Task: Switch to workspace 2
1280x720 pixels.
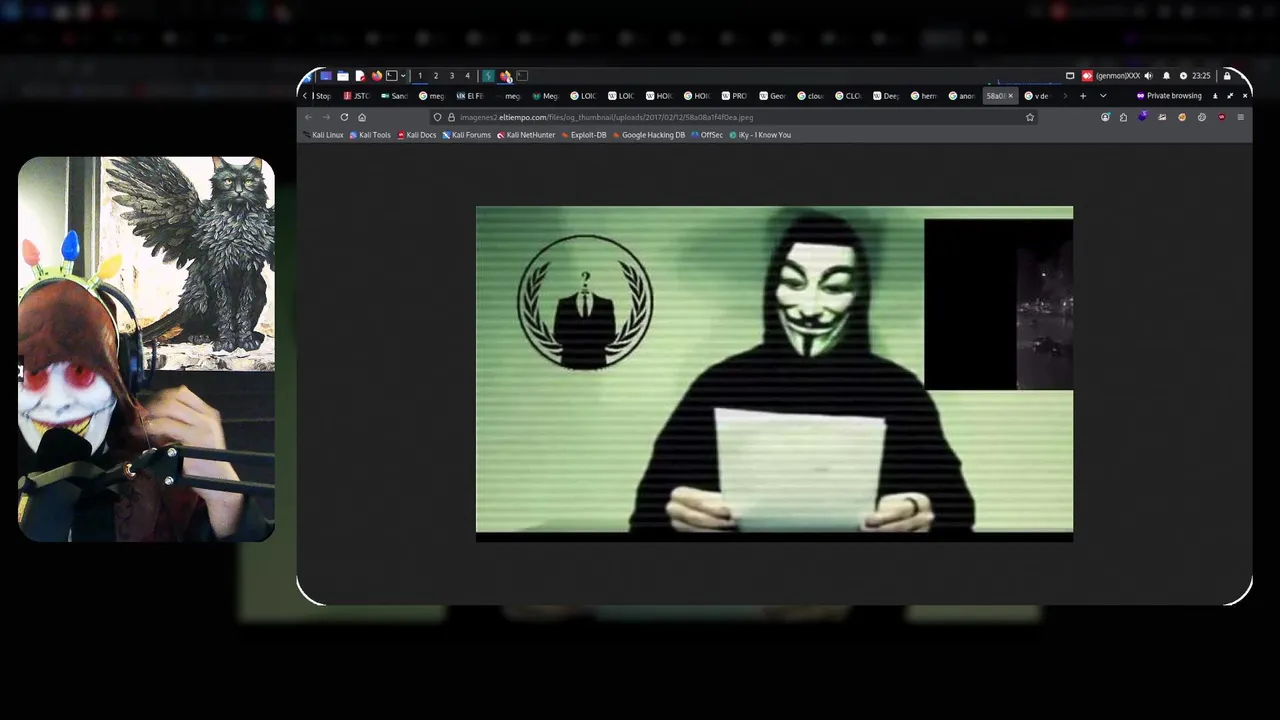Action: 436,76
